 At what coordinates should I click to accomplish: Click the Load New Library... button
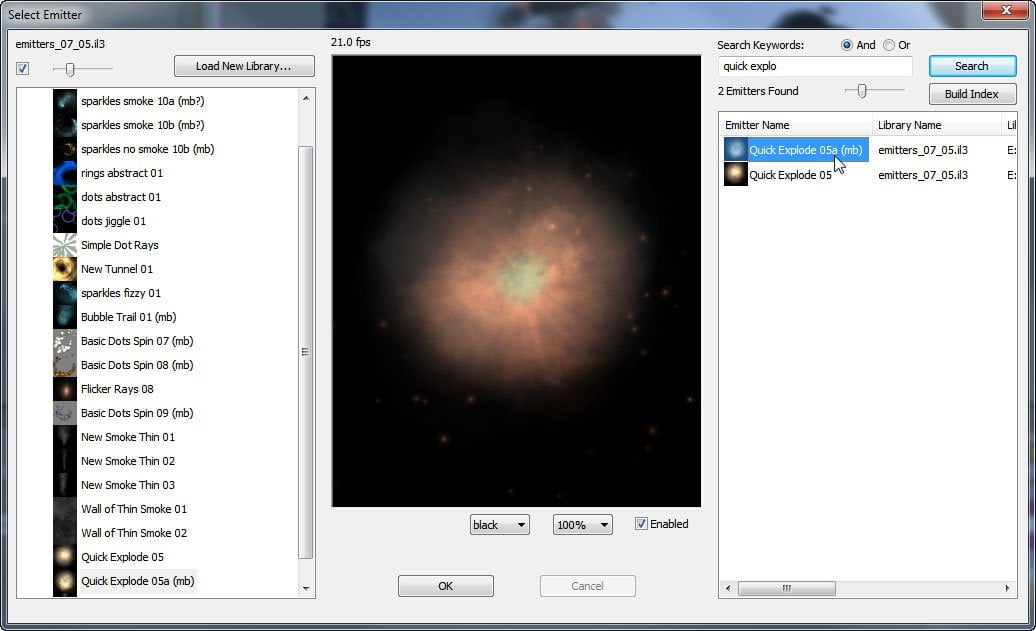click(244, 66)
